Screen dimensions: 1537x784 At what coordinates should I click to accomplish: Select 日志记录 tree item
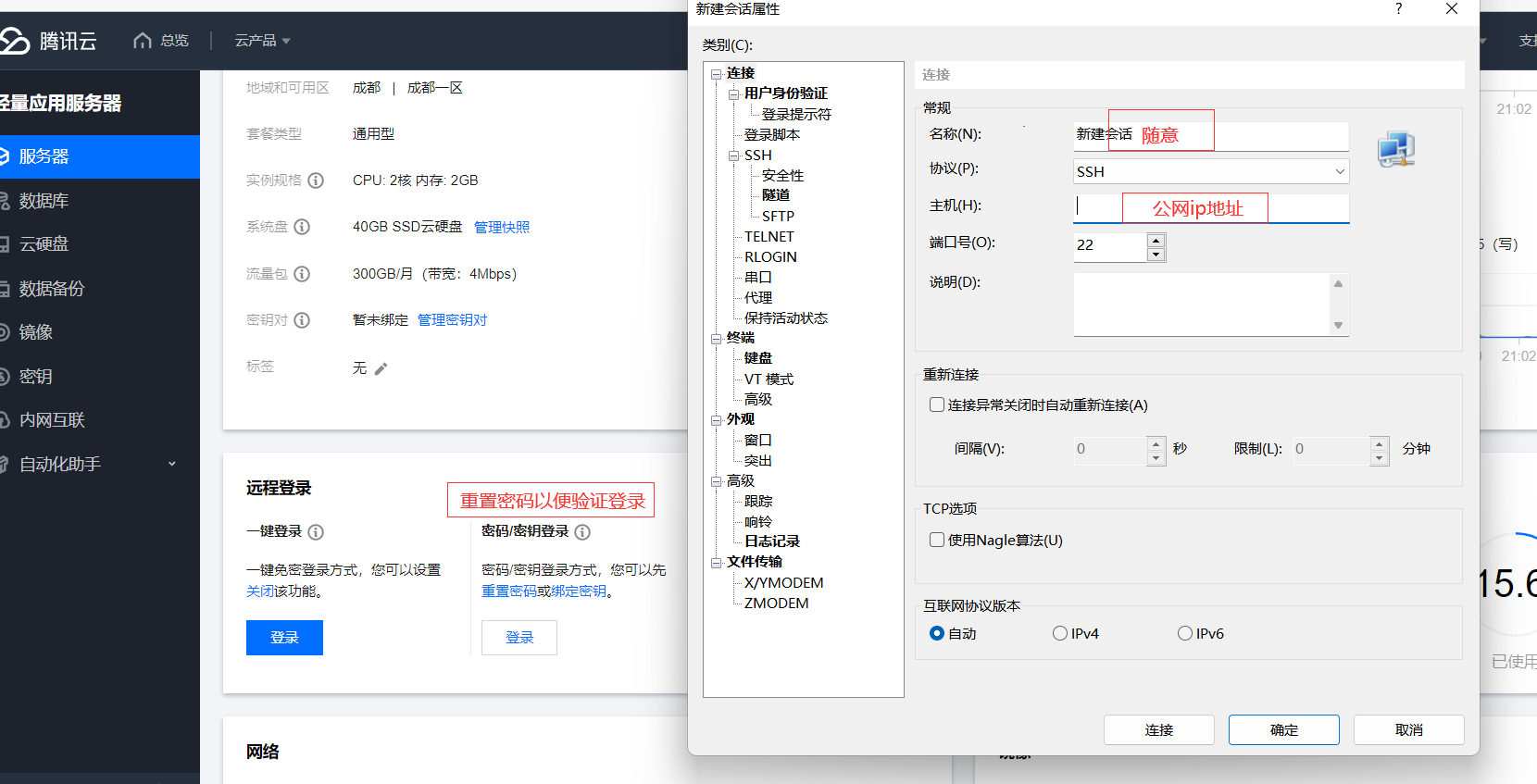(771, 541)
